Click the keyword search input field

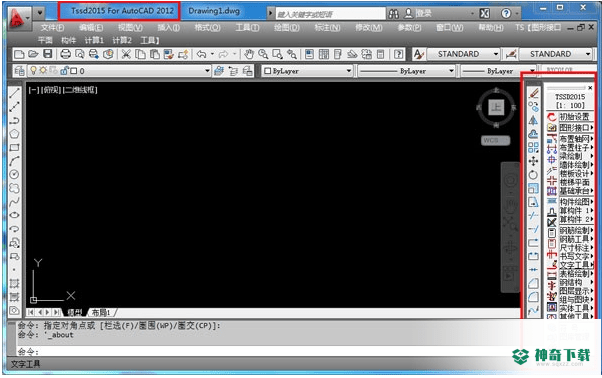point(330,14)
